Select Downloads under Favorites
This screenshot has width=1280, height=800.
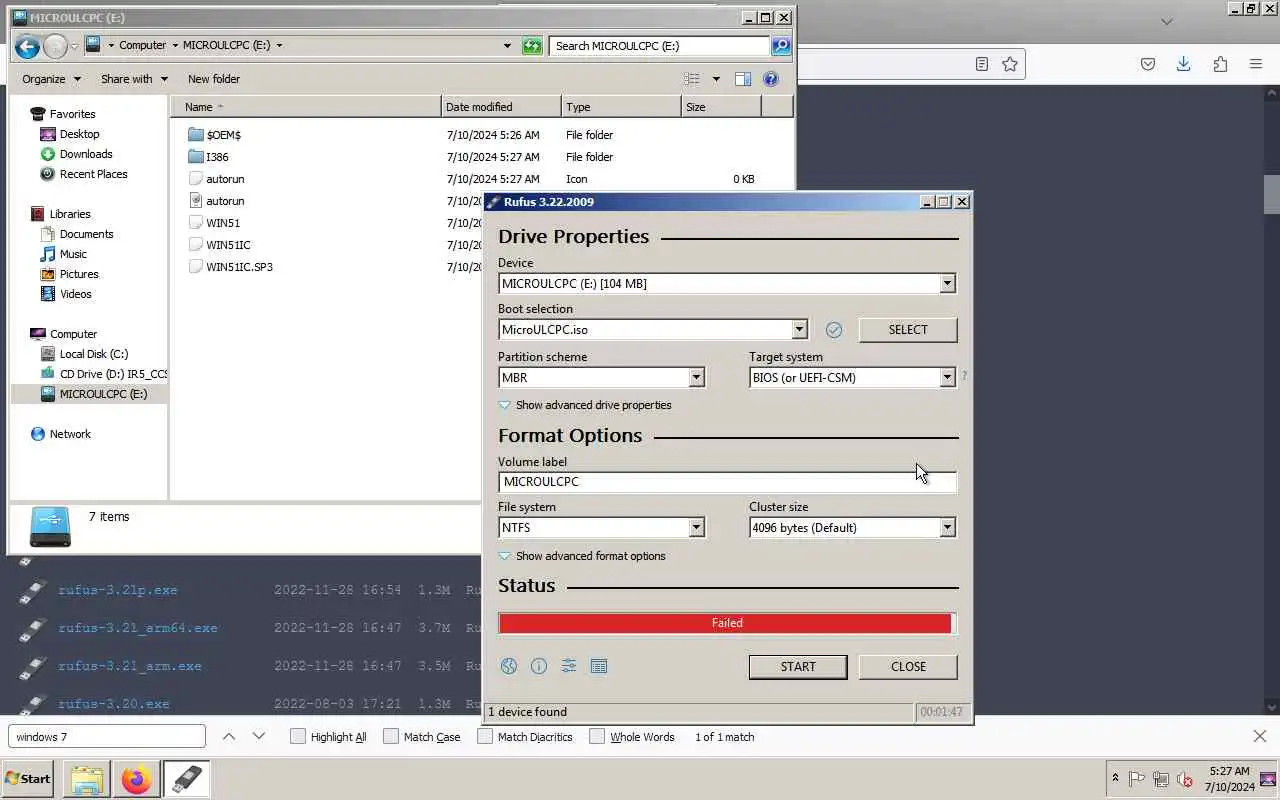[x=86, y=154]
